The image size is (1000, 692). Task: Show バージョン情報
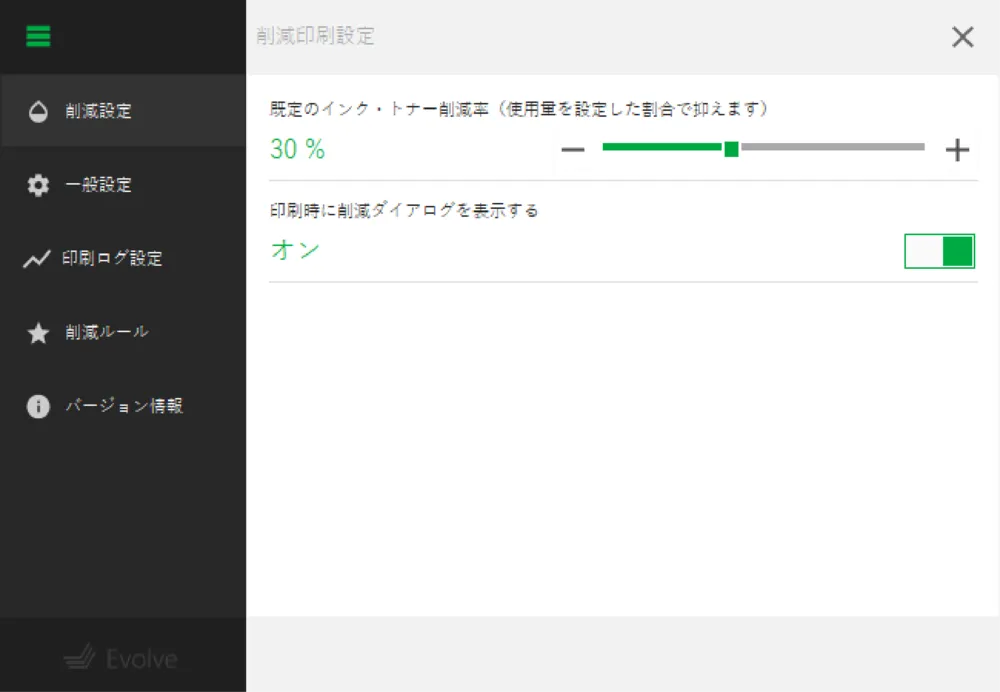coord(123,406)
